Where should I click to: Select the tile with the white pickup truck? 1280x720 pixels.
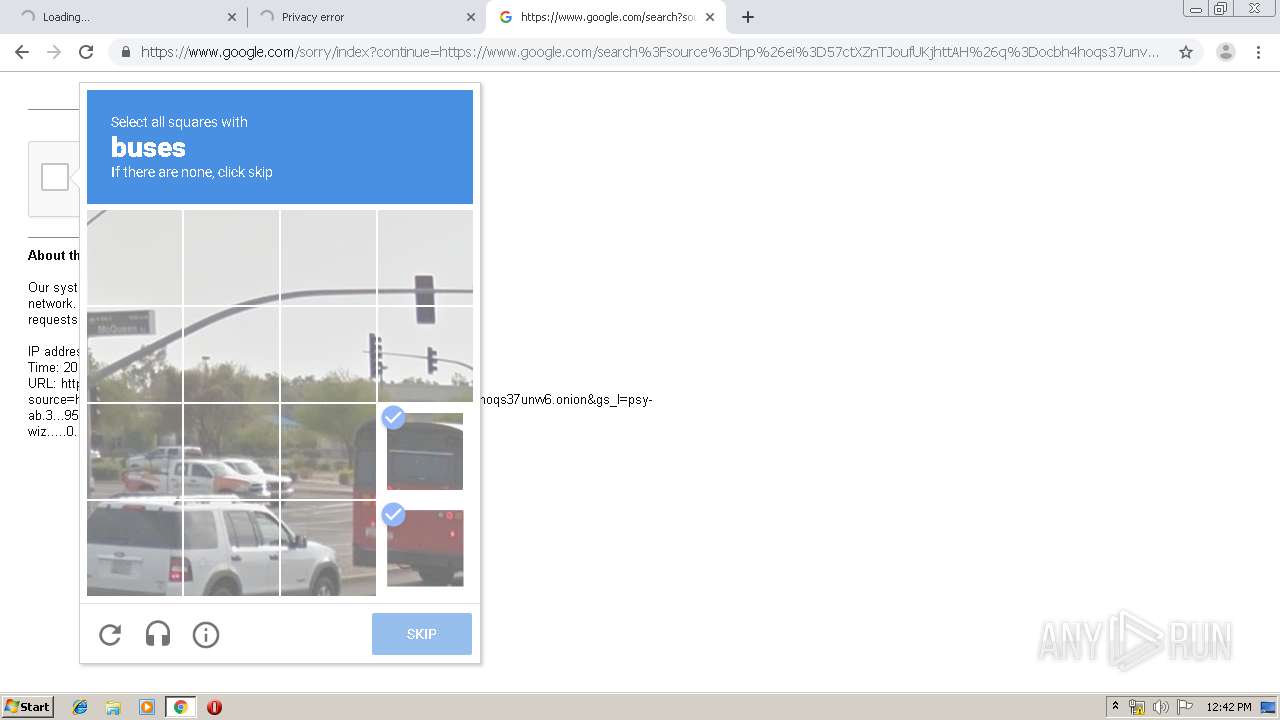[x=231, y=451]
